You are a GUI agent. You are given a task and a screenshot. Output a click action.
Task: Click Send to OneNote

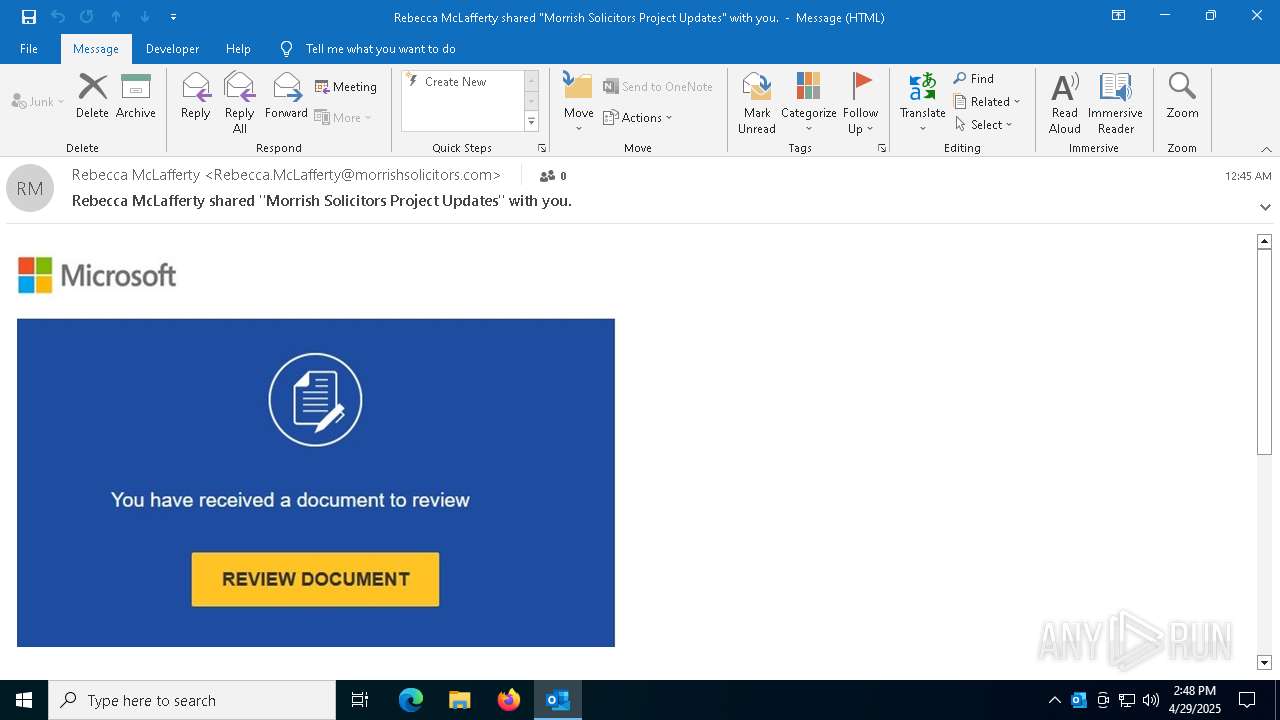tap(658, 87)
